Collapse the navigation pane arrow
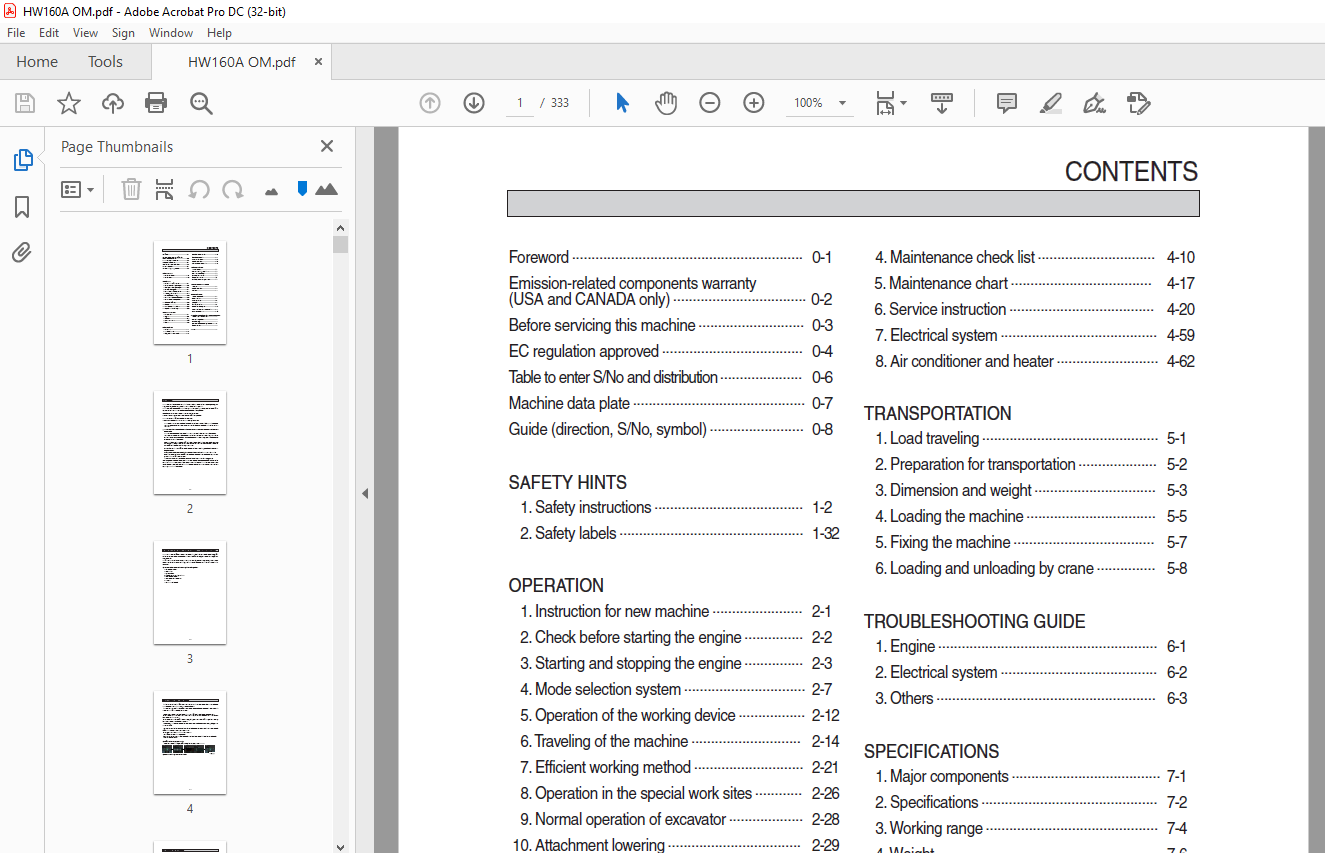Screen dimensions: 1325x853 tap(365, 493)
